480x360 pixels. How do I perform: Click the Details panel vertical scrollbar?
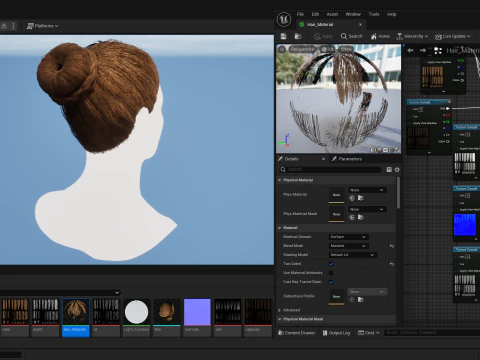click(x=398, y=193)
